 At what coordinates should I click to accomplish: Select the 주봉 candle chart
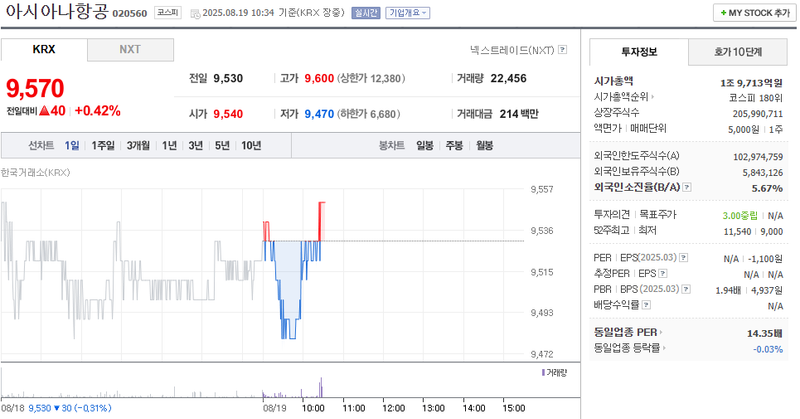454,146
